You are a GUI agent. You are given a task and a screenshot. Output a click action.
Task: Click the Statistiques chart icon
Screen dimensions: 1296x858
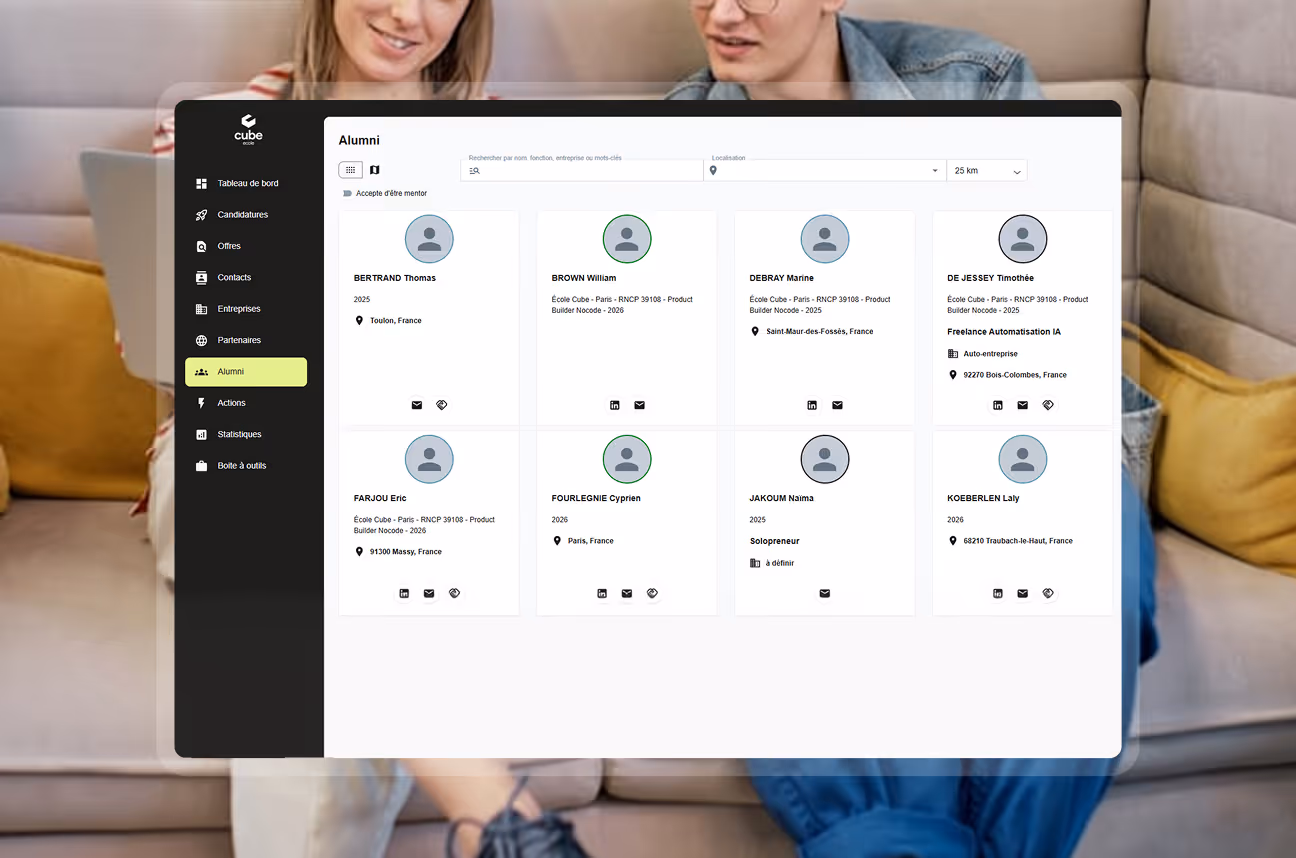(x=201, y=434)
